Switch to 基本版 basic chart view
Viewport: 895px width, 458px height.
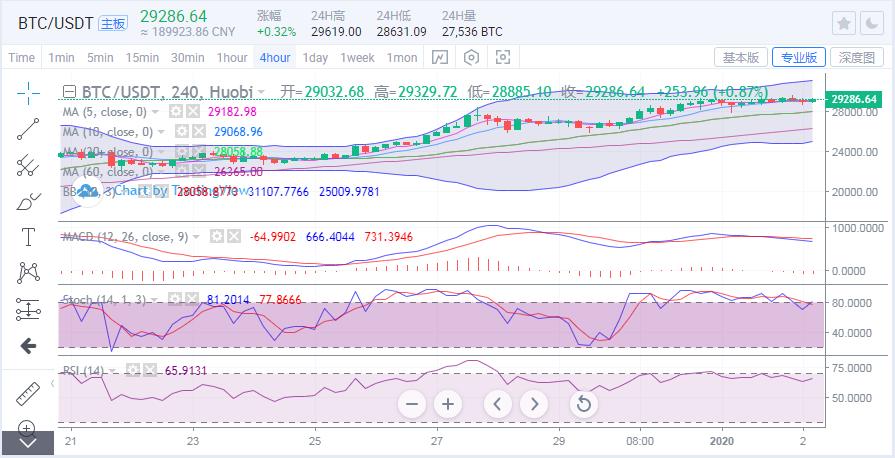pos(740,57)
